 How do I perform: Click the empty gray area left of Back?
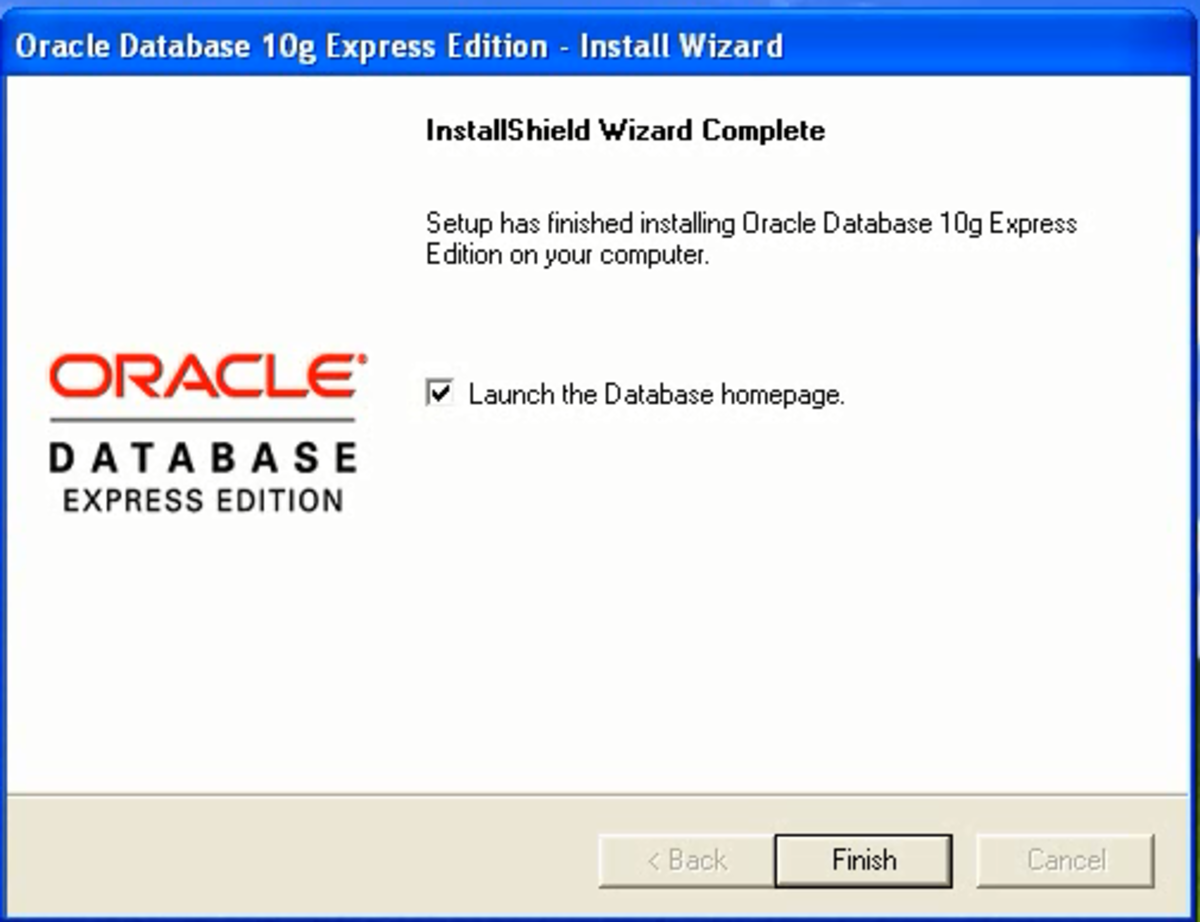click(x=300, y=860)
